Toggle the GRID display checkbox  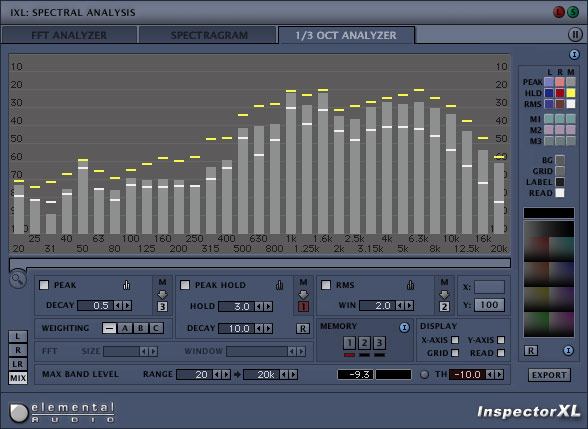coord(455,353)
